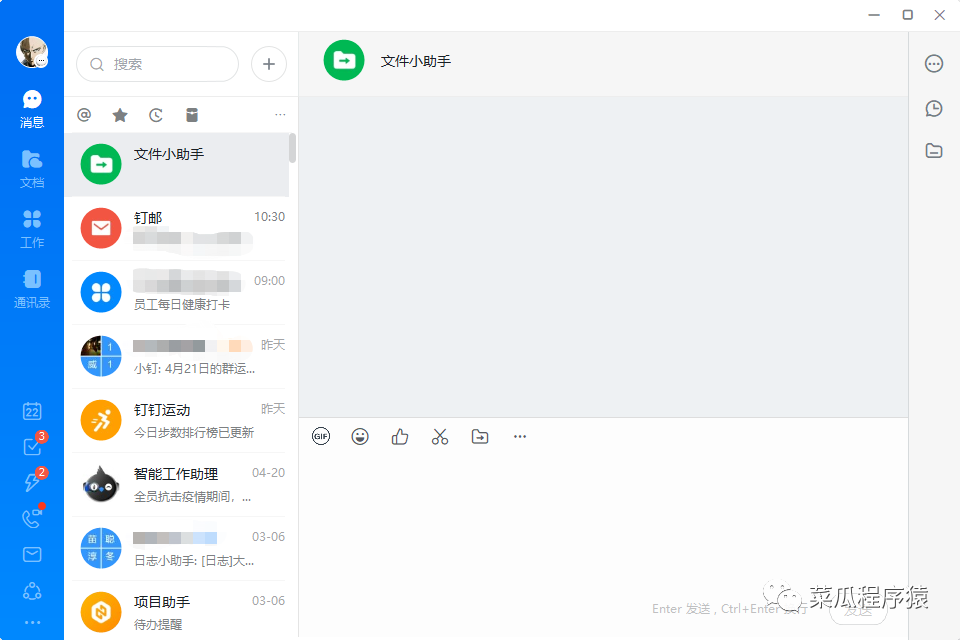Maximize the DingTalk window
This screenshot has width=960, height=640.
[x=908, y=15]
